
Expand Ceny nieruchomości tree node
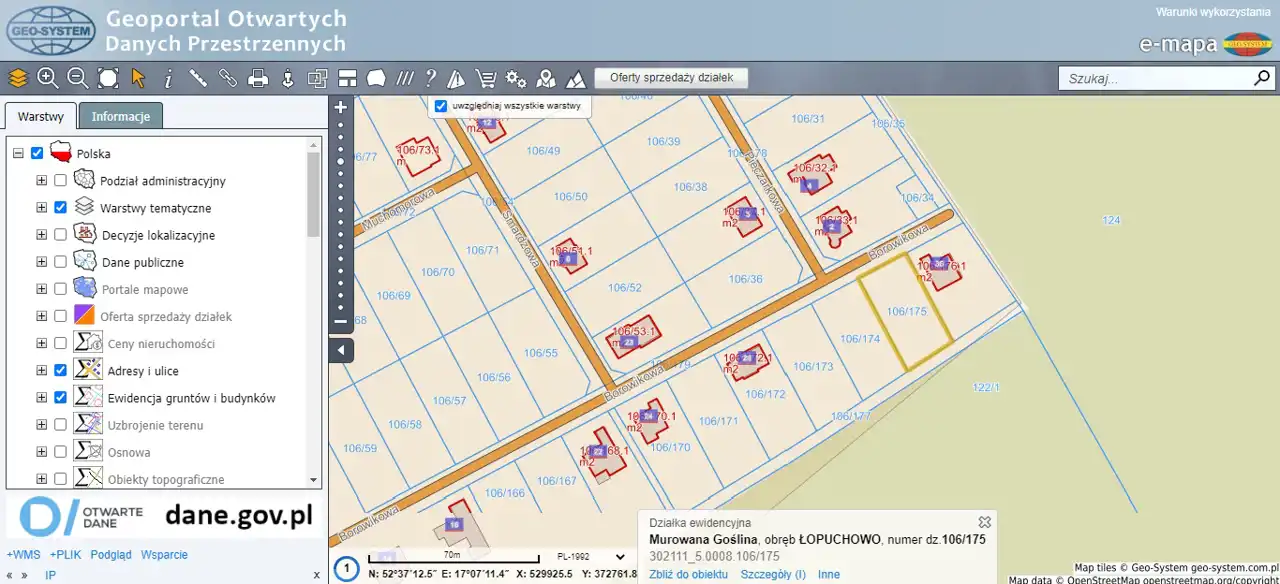[x=41, y=342]
